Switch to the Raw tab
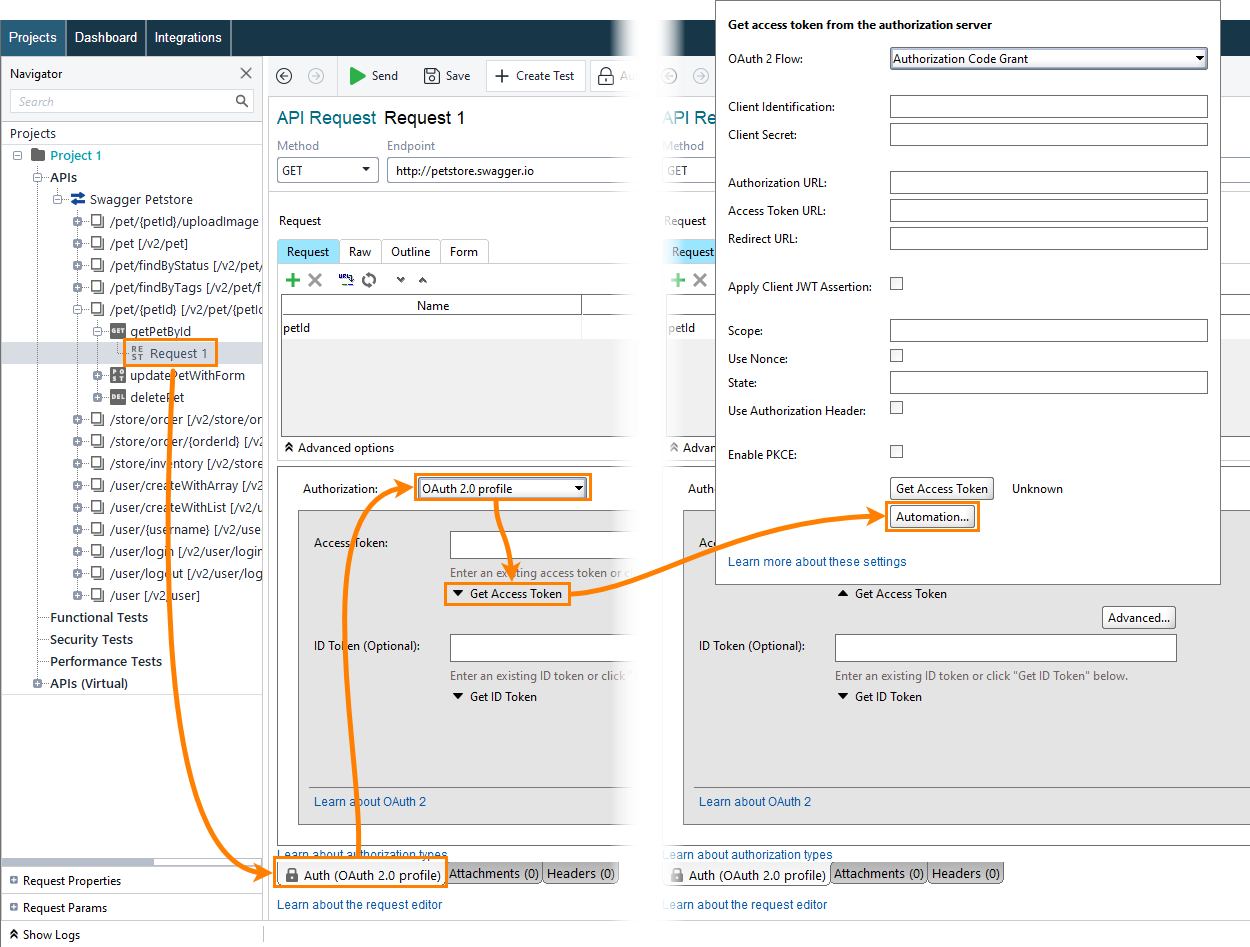Screen dimensions: 1250x947 pyautogui.click(x=360, y=252)
